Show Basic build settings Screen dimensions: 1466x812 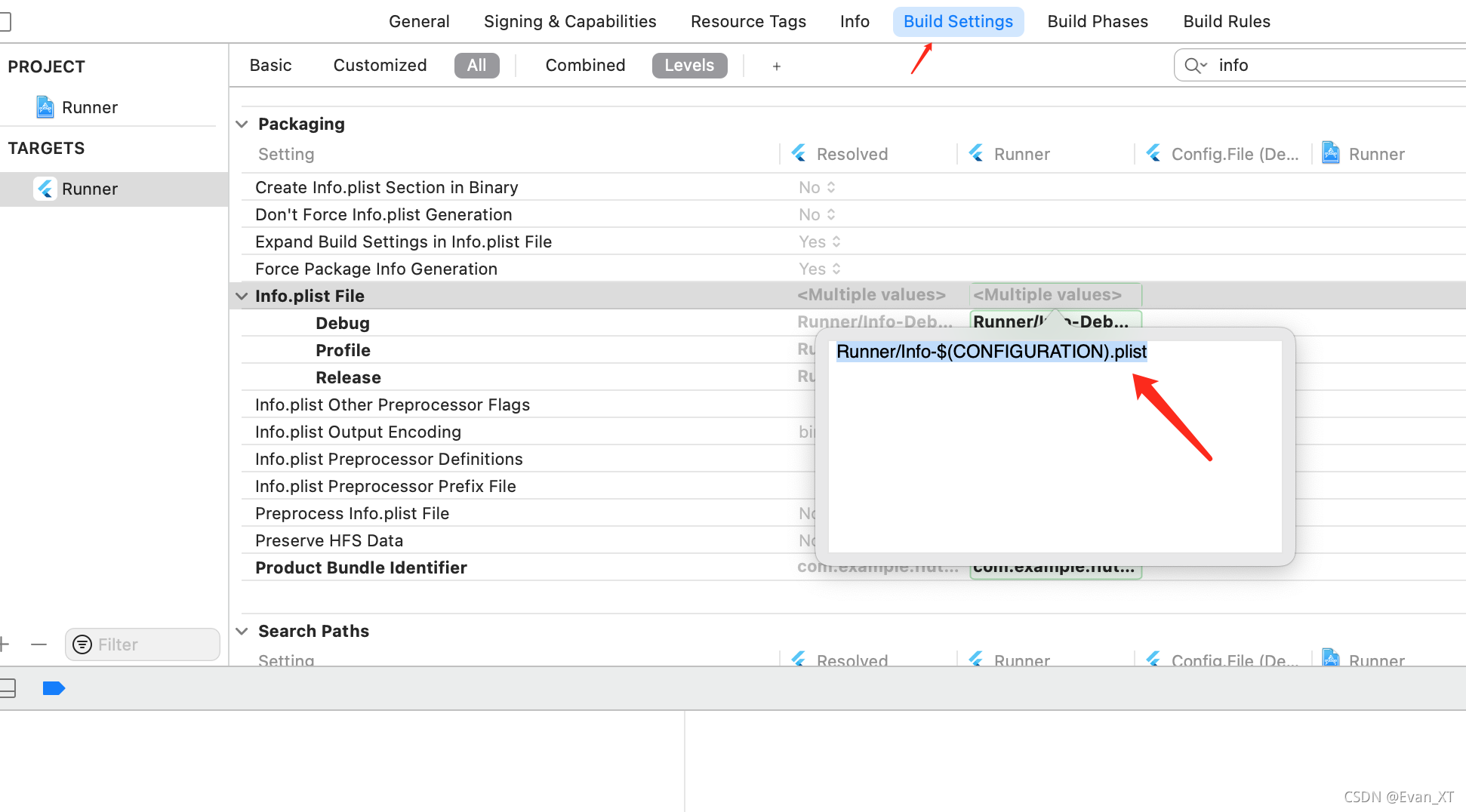click(x=270, y=65)
